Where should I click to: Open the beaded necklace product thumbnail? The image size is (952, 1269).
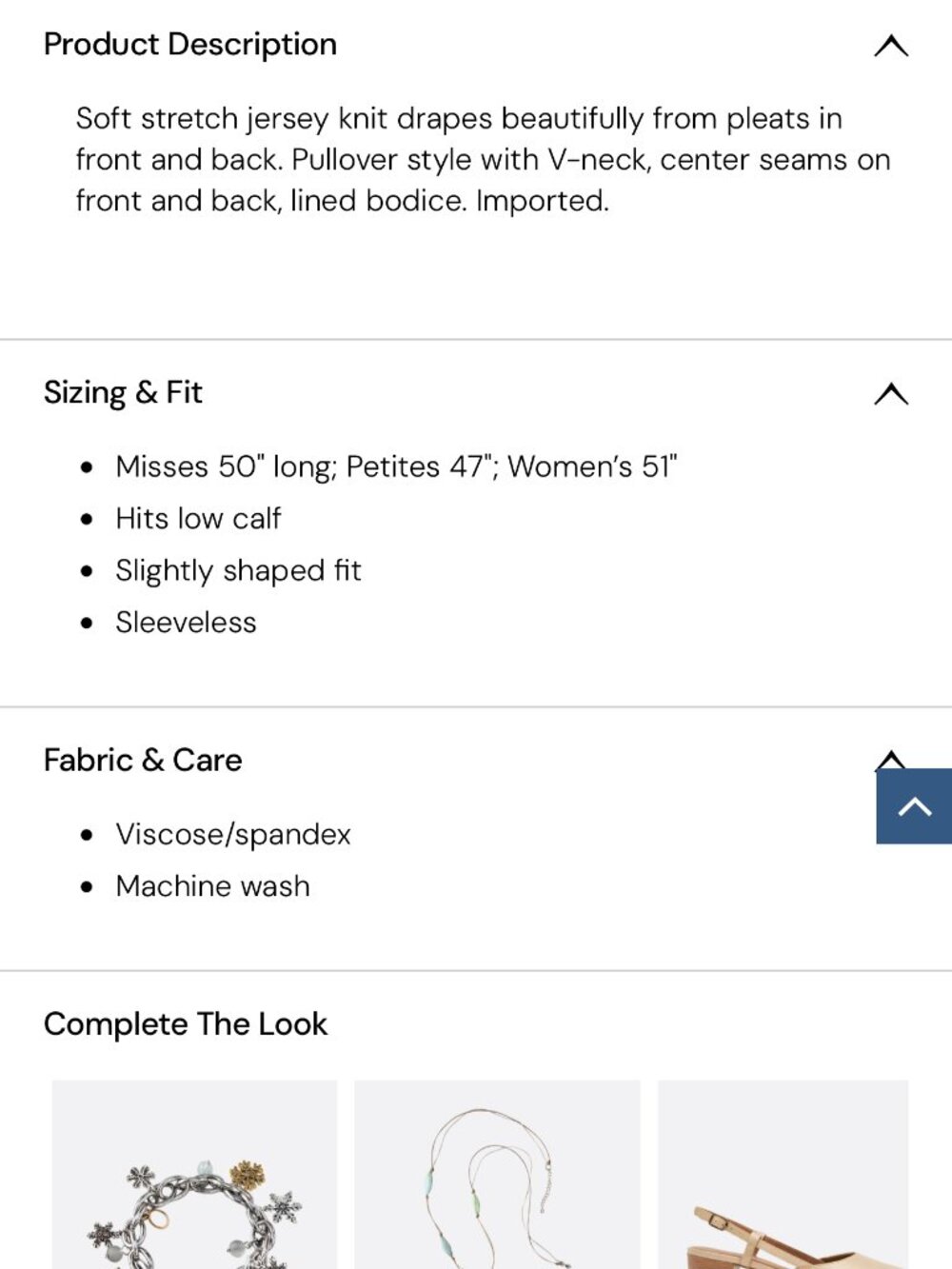point(497,1175)
